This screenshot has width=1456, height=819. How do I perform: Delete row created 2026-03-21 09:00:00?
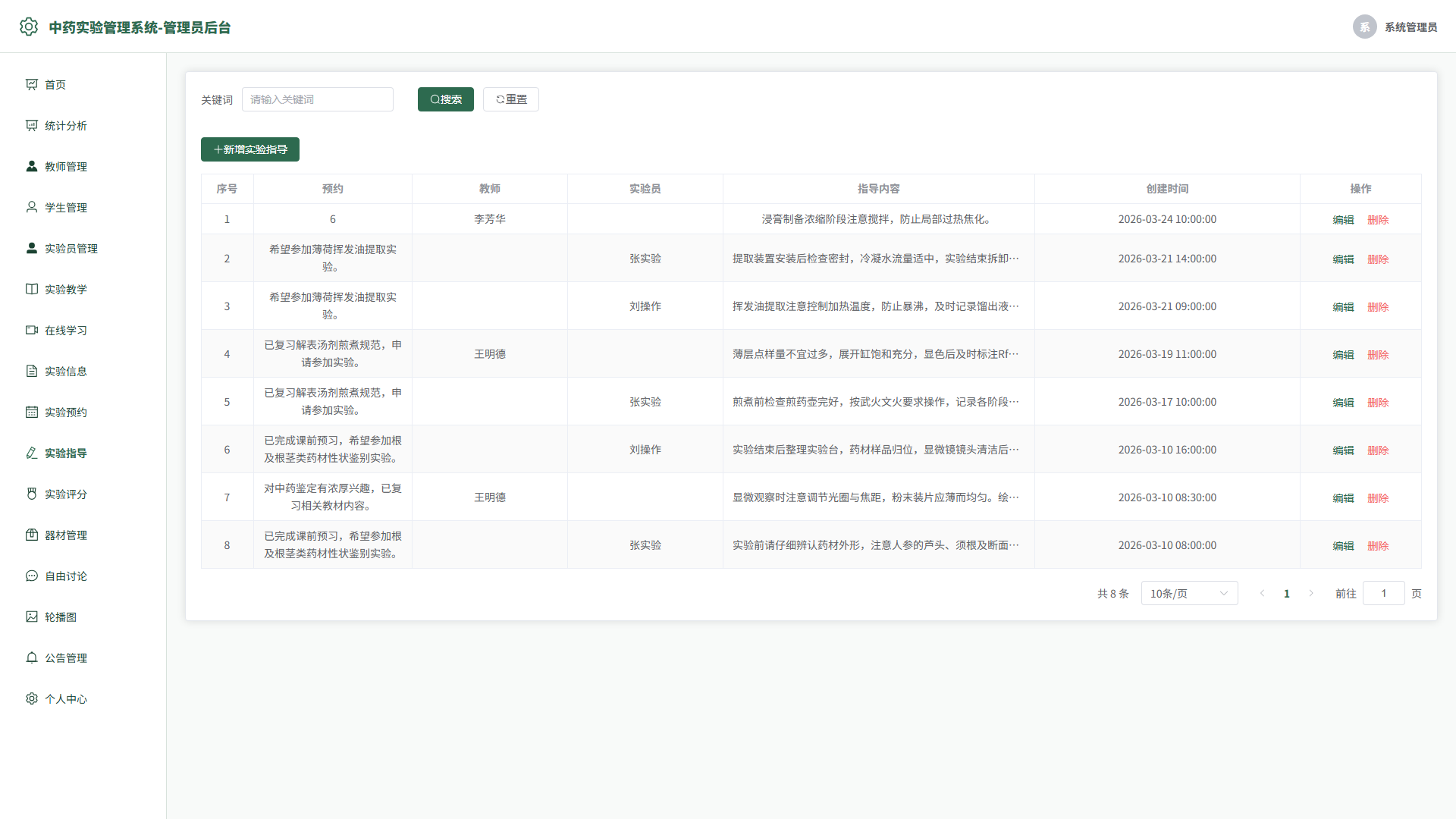point(1378,307)
